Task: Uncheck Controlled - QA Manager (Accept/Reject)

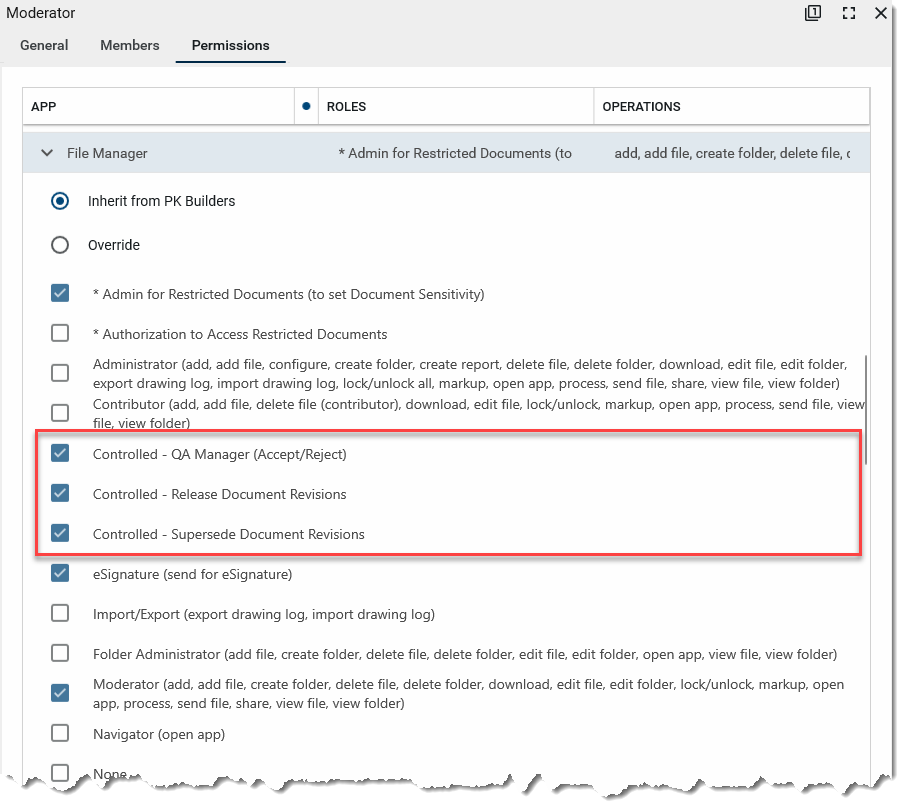Action: (60, 454)
